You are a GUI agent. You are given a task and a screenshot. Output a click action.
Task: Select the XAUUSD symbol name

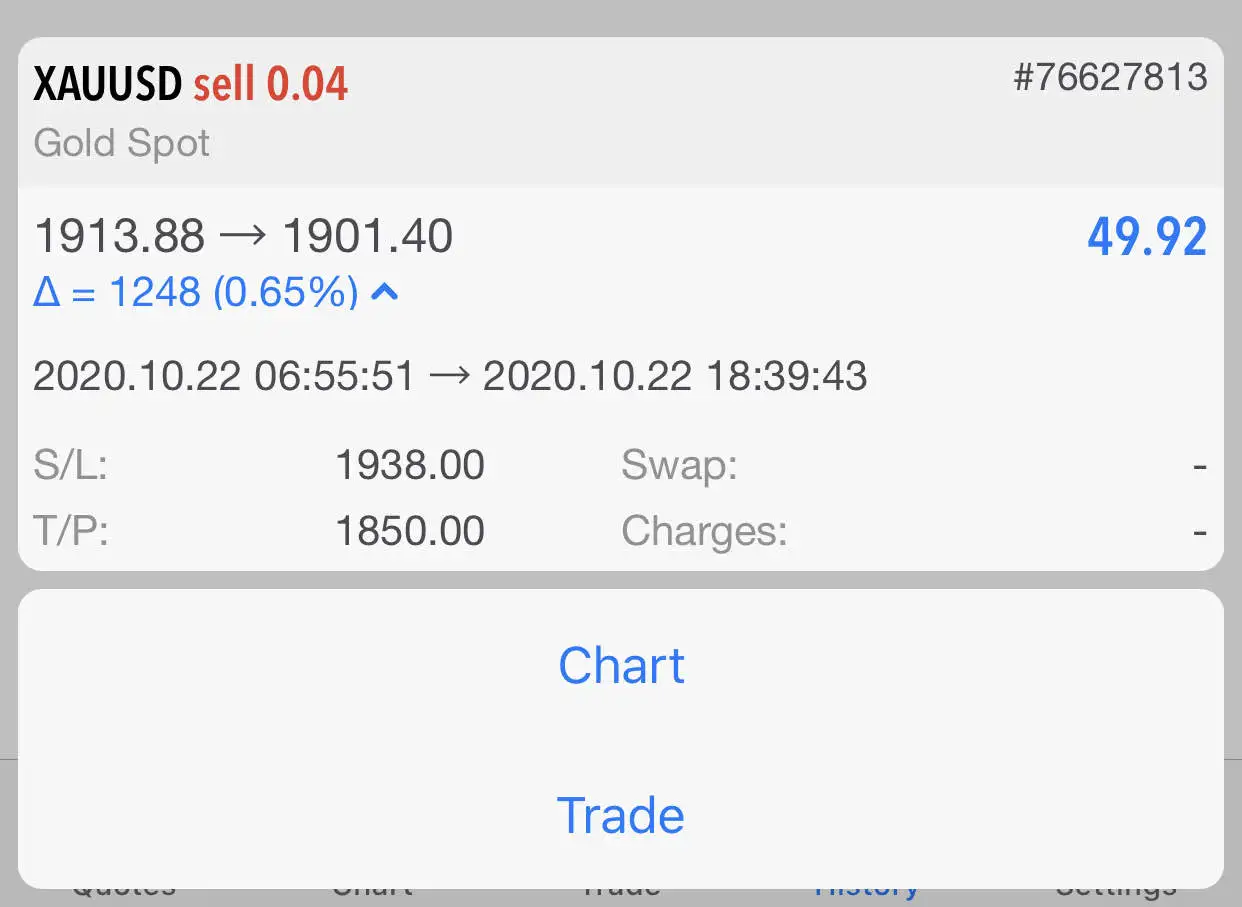(x=108, y=85)
